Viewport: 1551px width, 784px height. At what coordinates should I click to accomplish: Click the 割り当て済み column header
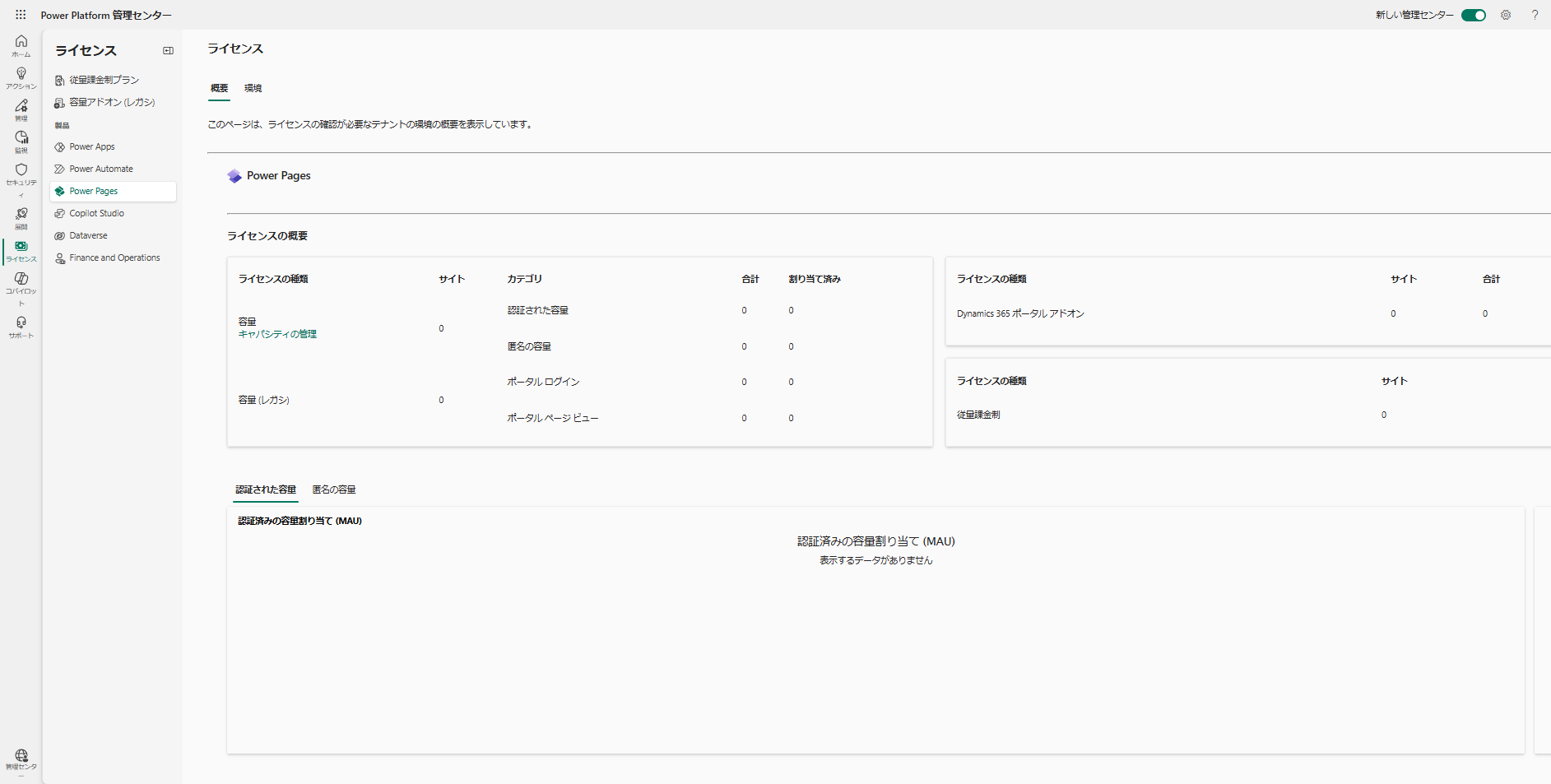[815, 279]
